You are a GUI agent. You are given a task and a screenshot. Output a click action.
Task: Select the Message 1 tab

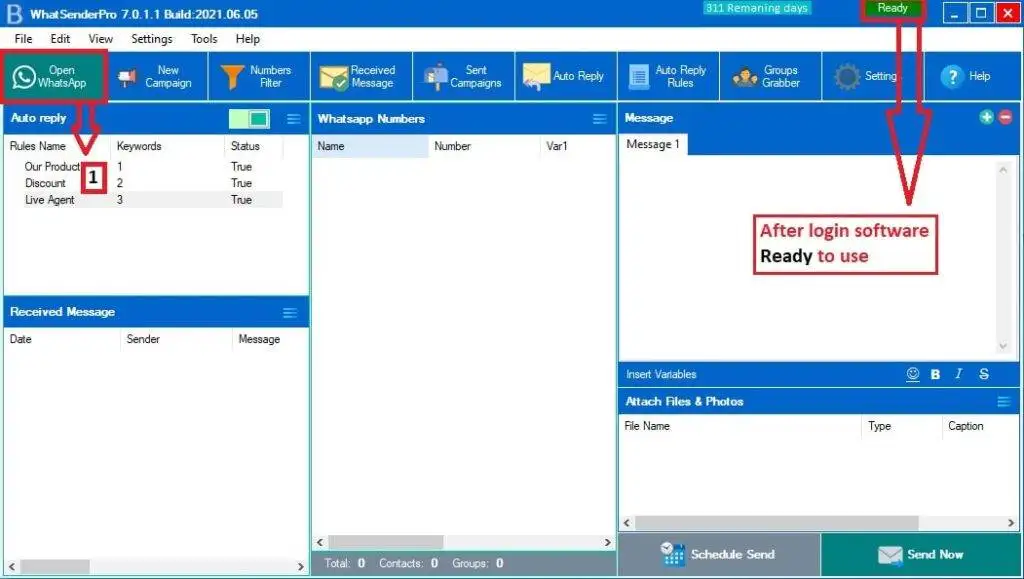(x=652, y=144)
